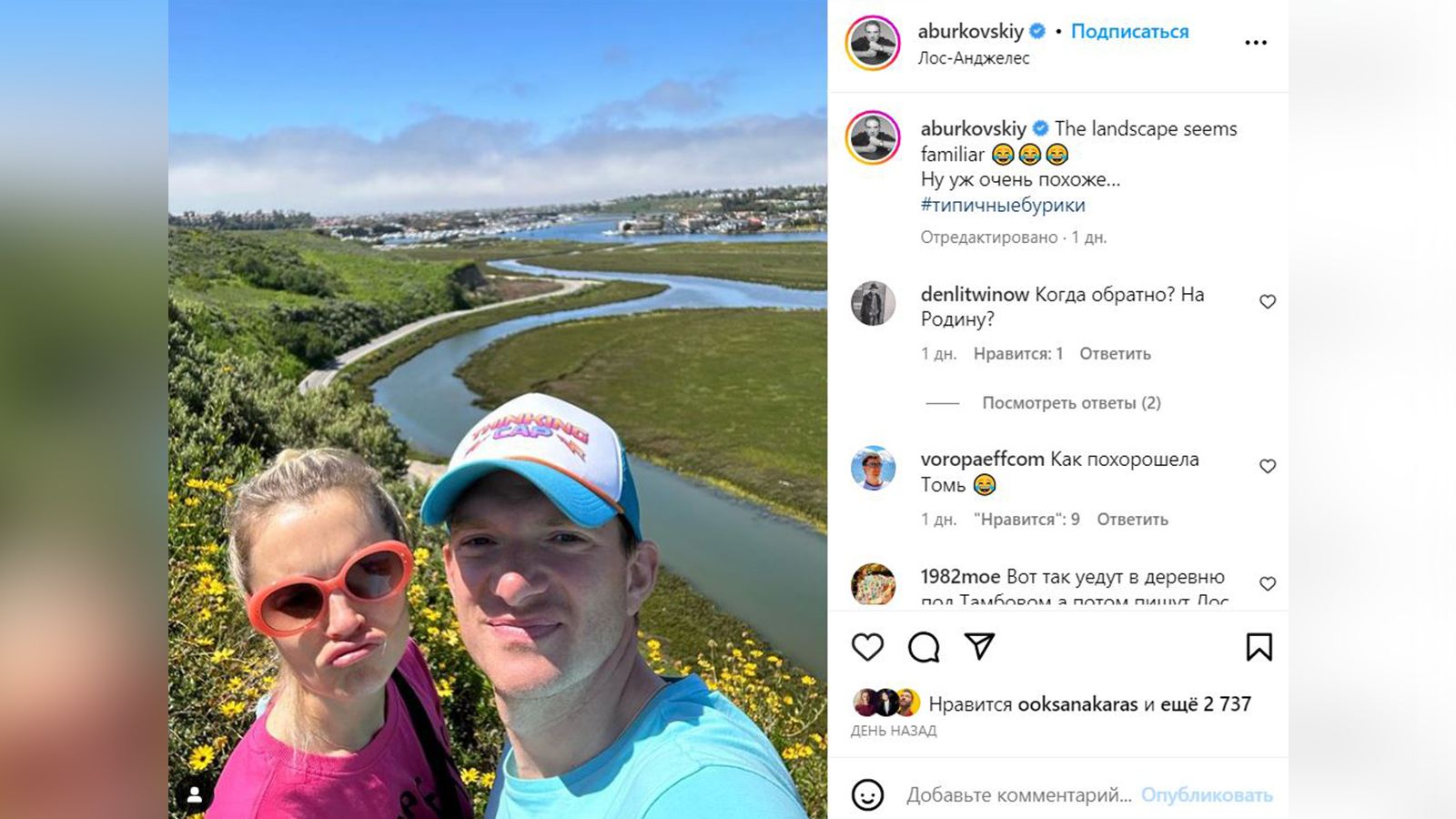Viewport: 1456px width, 819px height.
Task: Expand Посмотреть ответы (2) replies
Action: 1071,402
